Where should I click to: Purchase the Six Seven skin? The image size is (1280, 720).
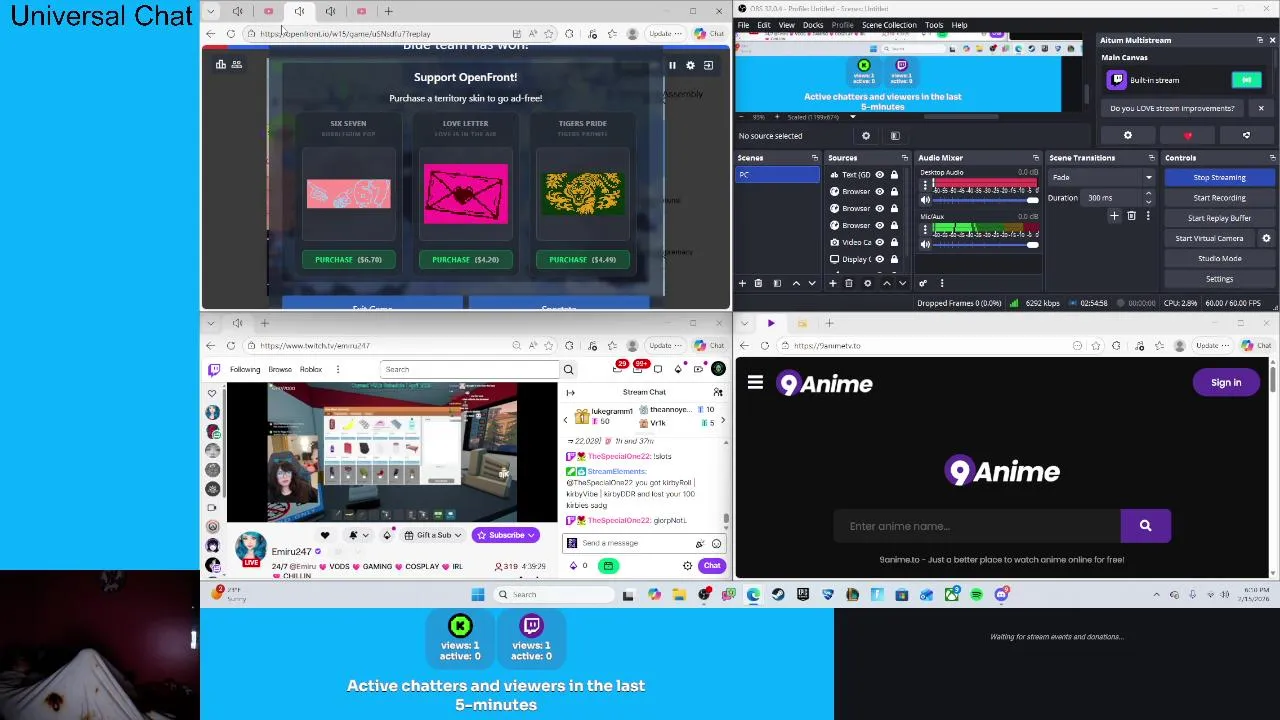[x=348, y=260]
